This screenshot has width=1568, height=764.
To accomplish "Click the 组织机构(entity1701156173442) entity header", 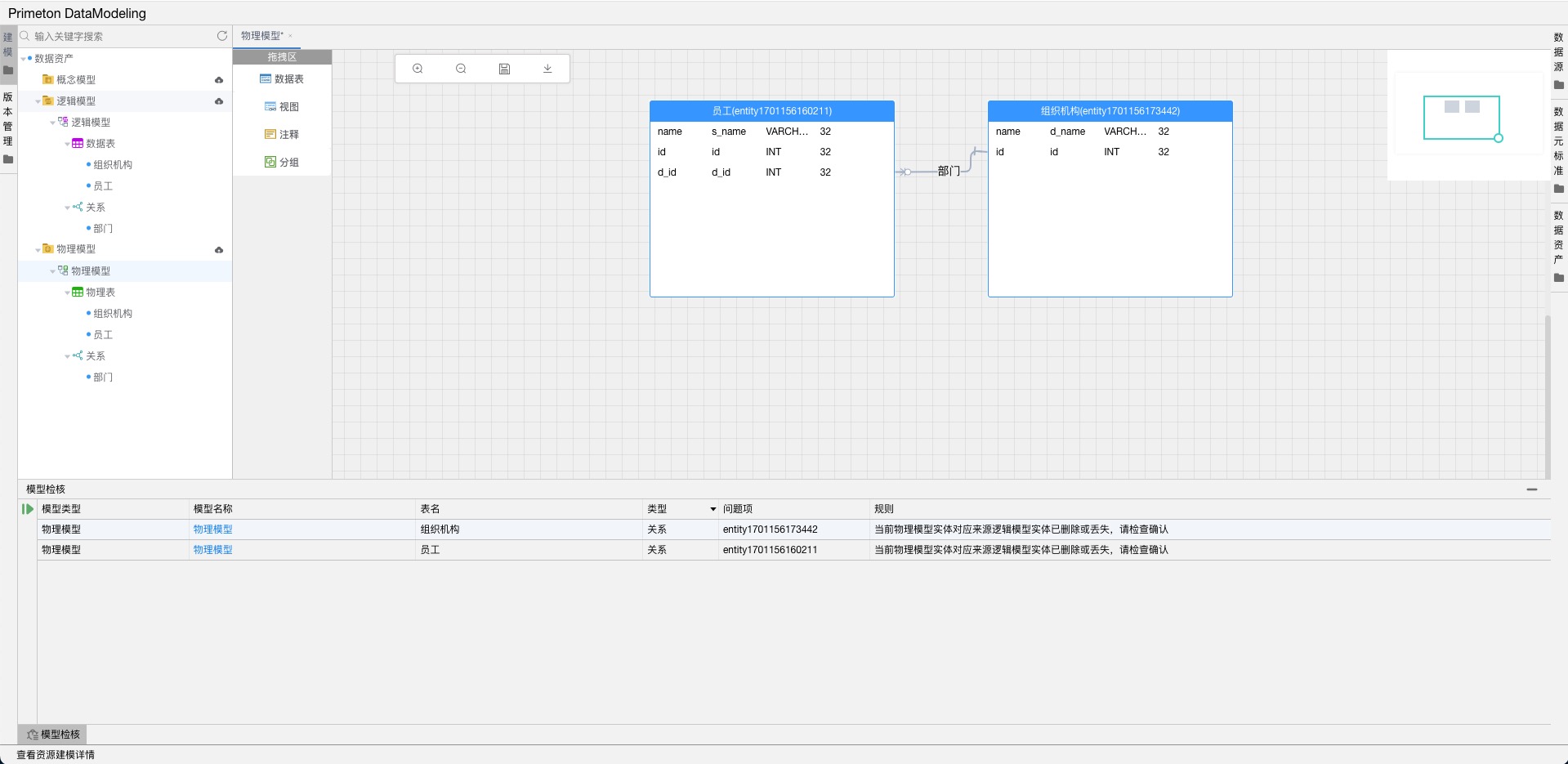I will coord(1110,111).
